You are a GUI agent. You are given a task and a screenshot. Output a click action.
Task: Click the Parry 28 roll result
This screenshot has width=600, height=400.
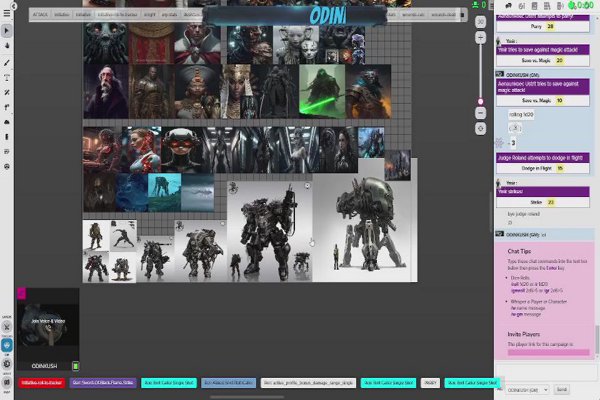543,26
